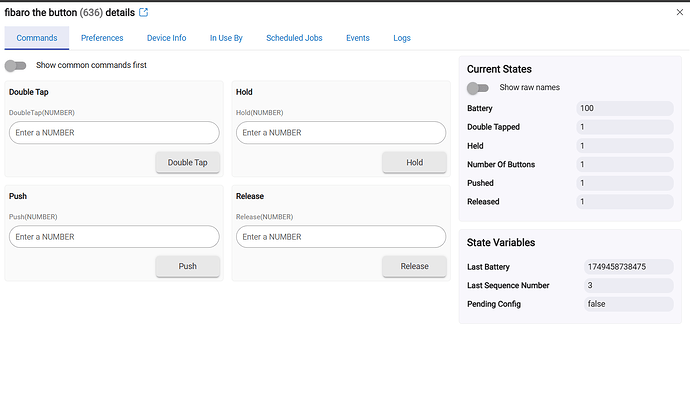Open the Device Info tab

pyautogui.click(x=166, y=38)
